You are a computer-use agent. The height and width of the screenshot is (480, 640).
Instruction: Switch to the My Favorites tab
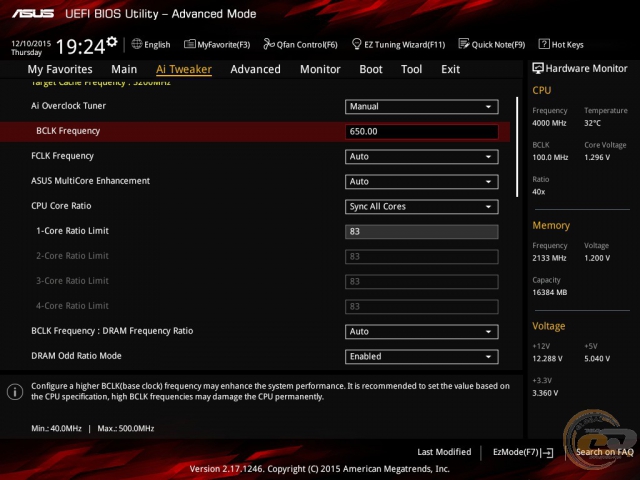click(x=60, y=69)
